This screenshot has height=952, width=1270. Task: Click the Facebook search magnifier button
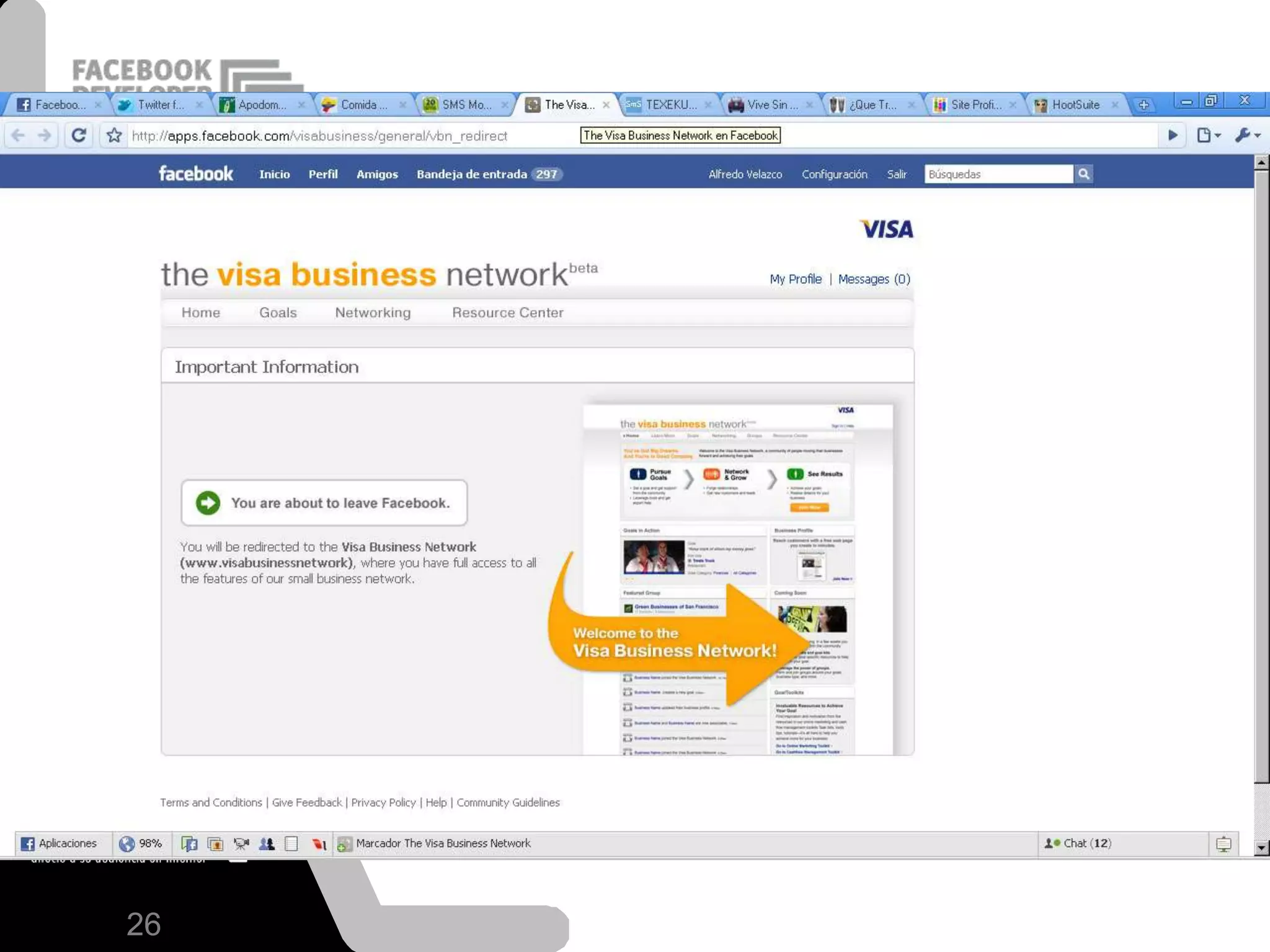tap(1083, 174)
